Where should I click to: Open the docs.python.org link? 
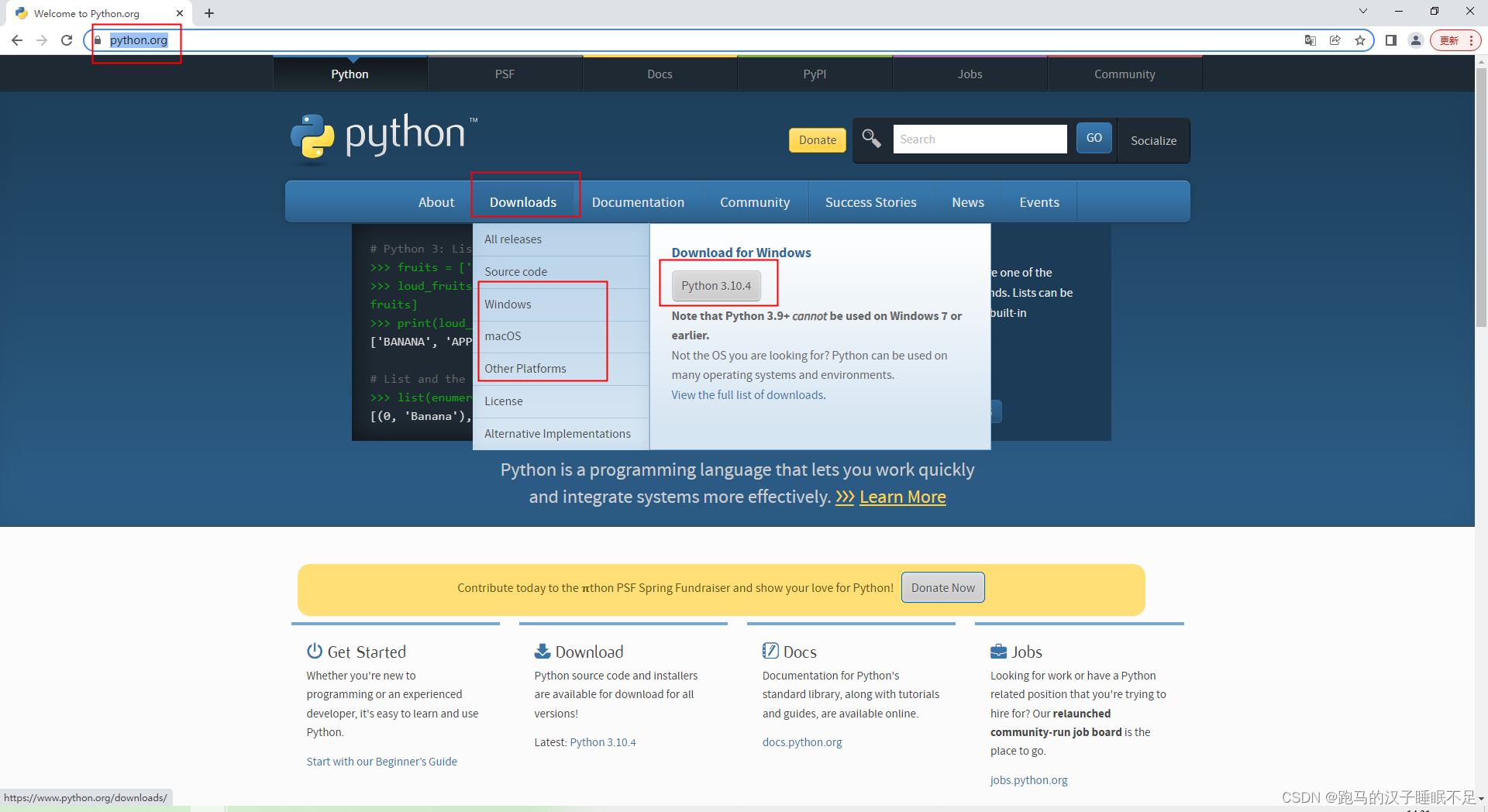pyautogui.click(x=802, y=742)
